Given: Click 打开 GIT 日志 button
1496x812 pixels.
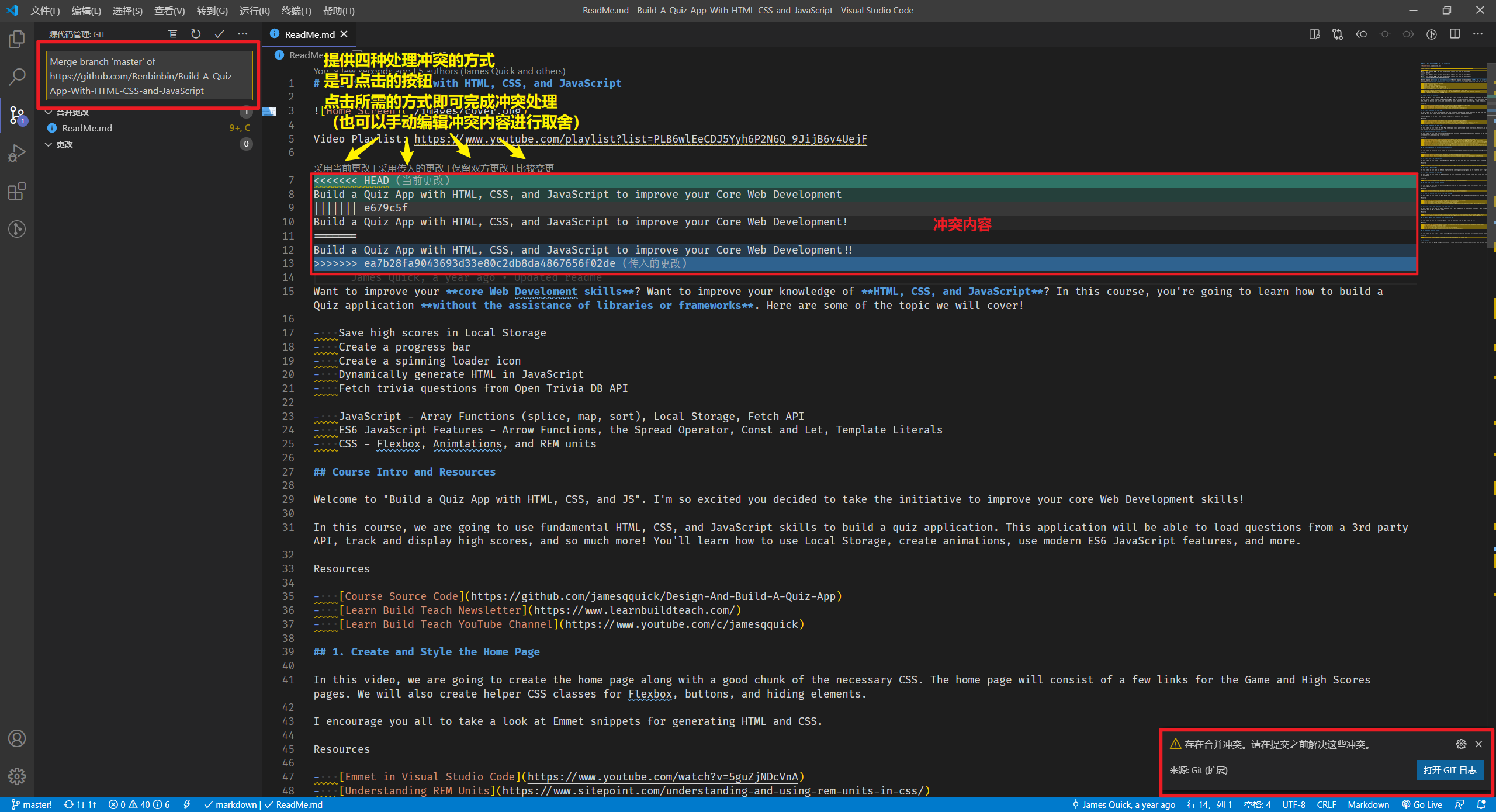Looking at the screenshot, I should (1449, 770).
